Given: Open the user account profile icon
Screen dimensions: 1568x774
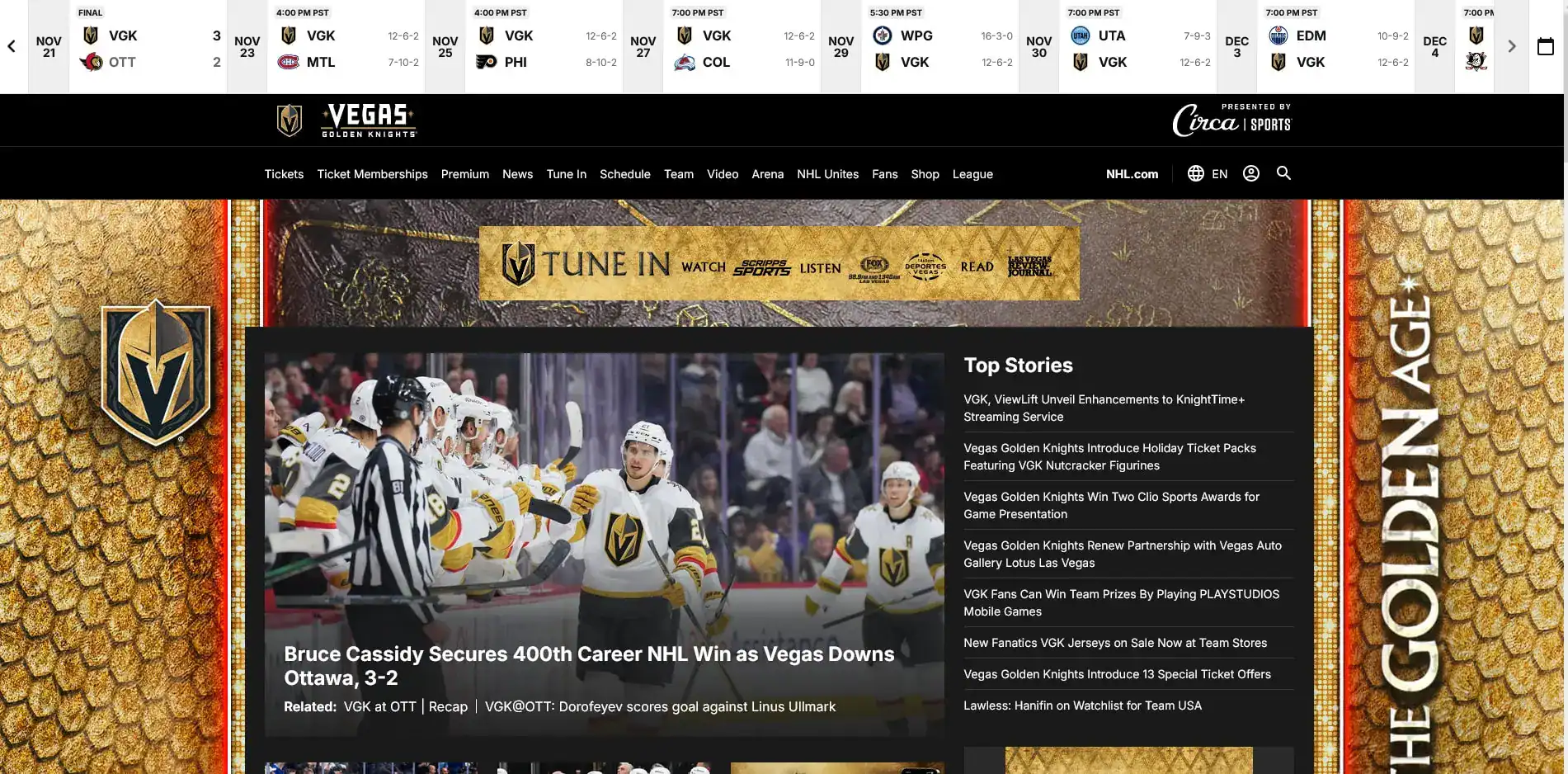Looking at the screenshot, I should pos(1251,173).
